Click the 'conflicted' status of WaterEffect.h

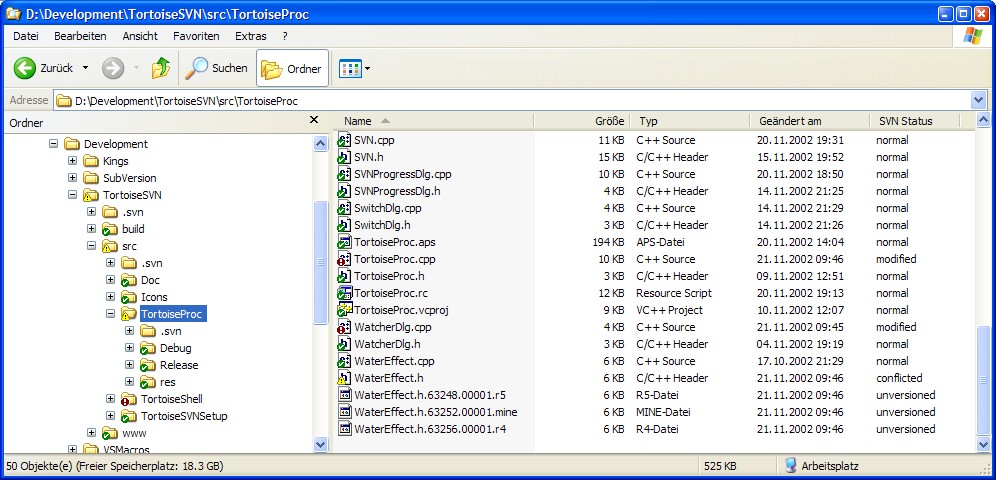(899, 378)
